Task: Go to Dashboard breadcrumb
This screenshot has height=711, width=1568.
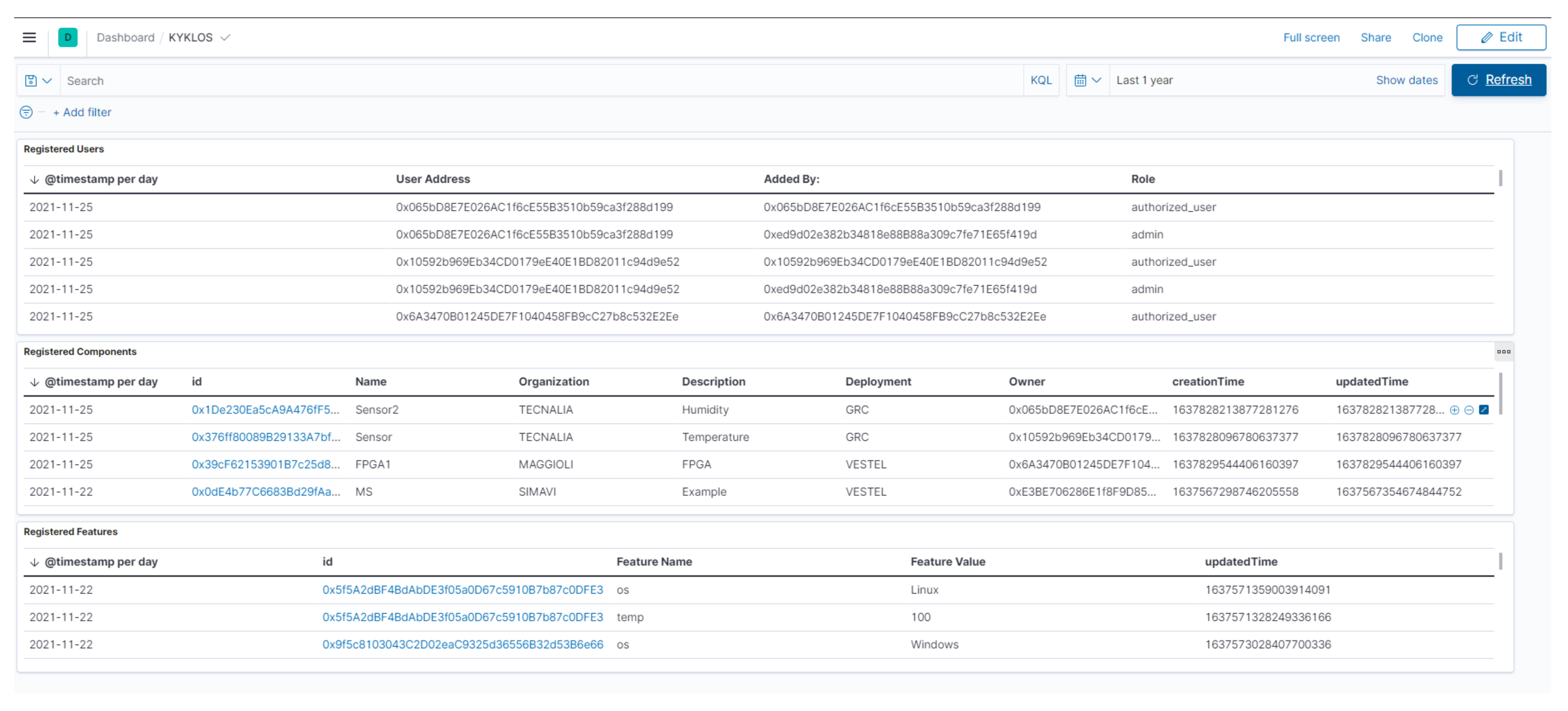Action: pyautogui.click(x=125, y=38)
